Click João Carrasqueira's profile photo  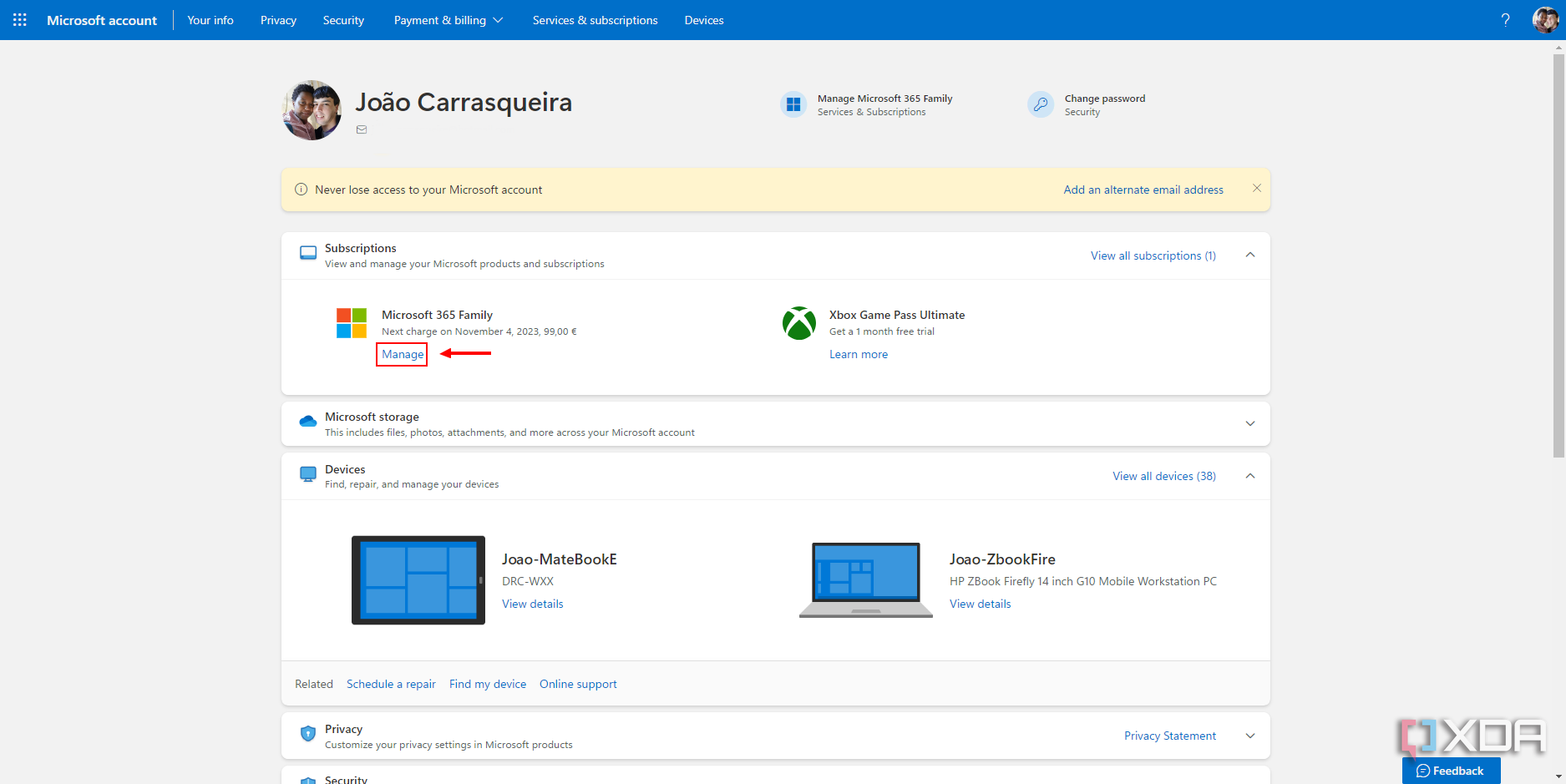click(312, 110)
